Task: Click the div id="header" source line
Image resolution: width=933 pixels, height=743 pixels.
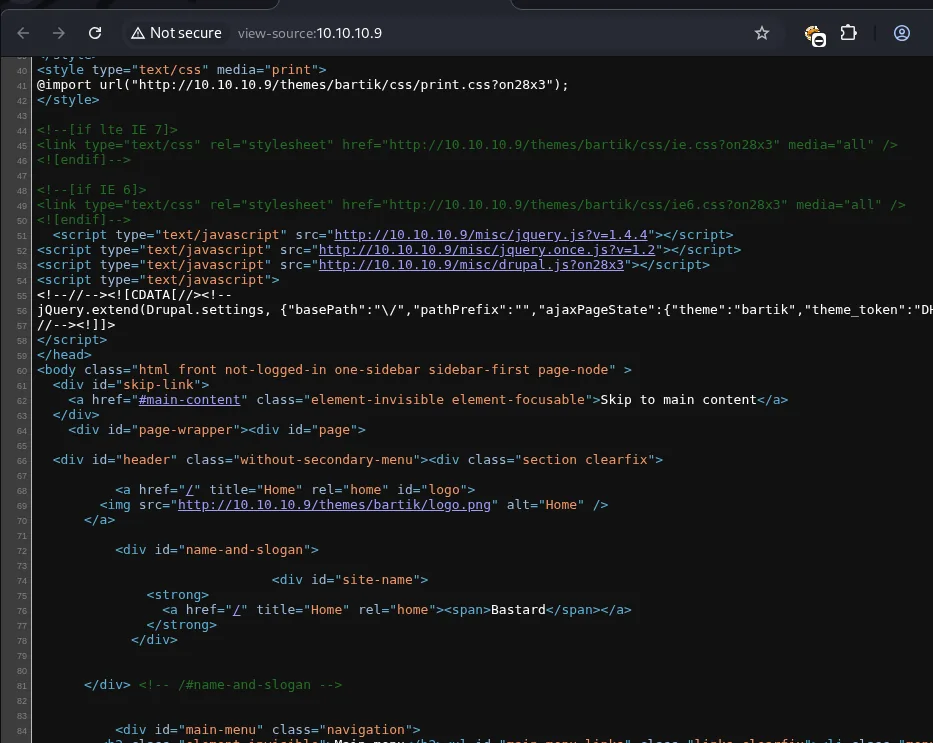Action: point(358,460)
